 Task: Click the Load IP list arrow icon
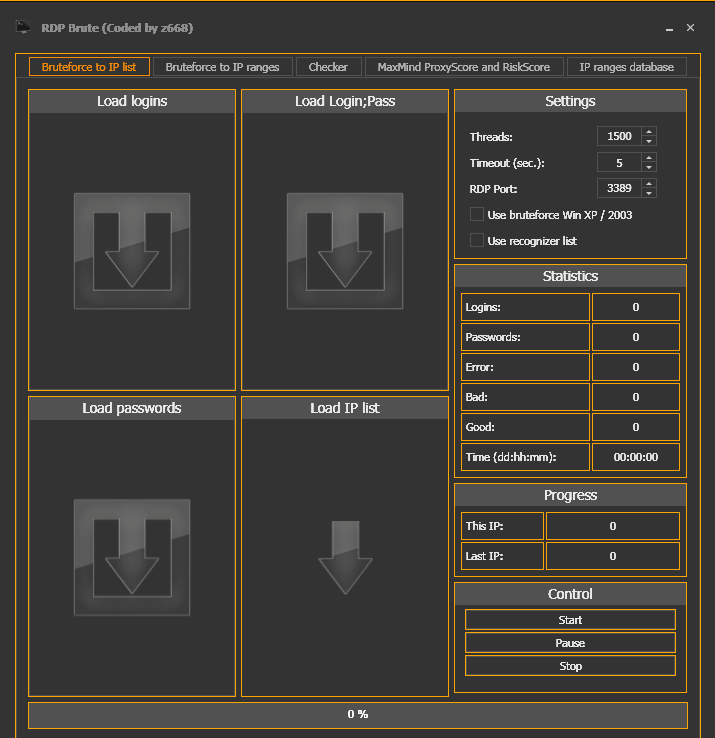coord(345,557)
